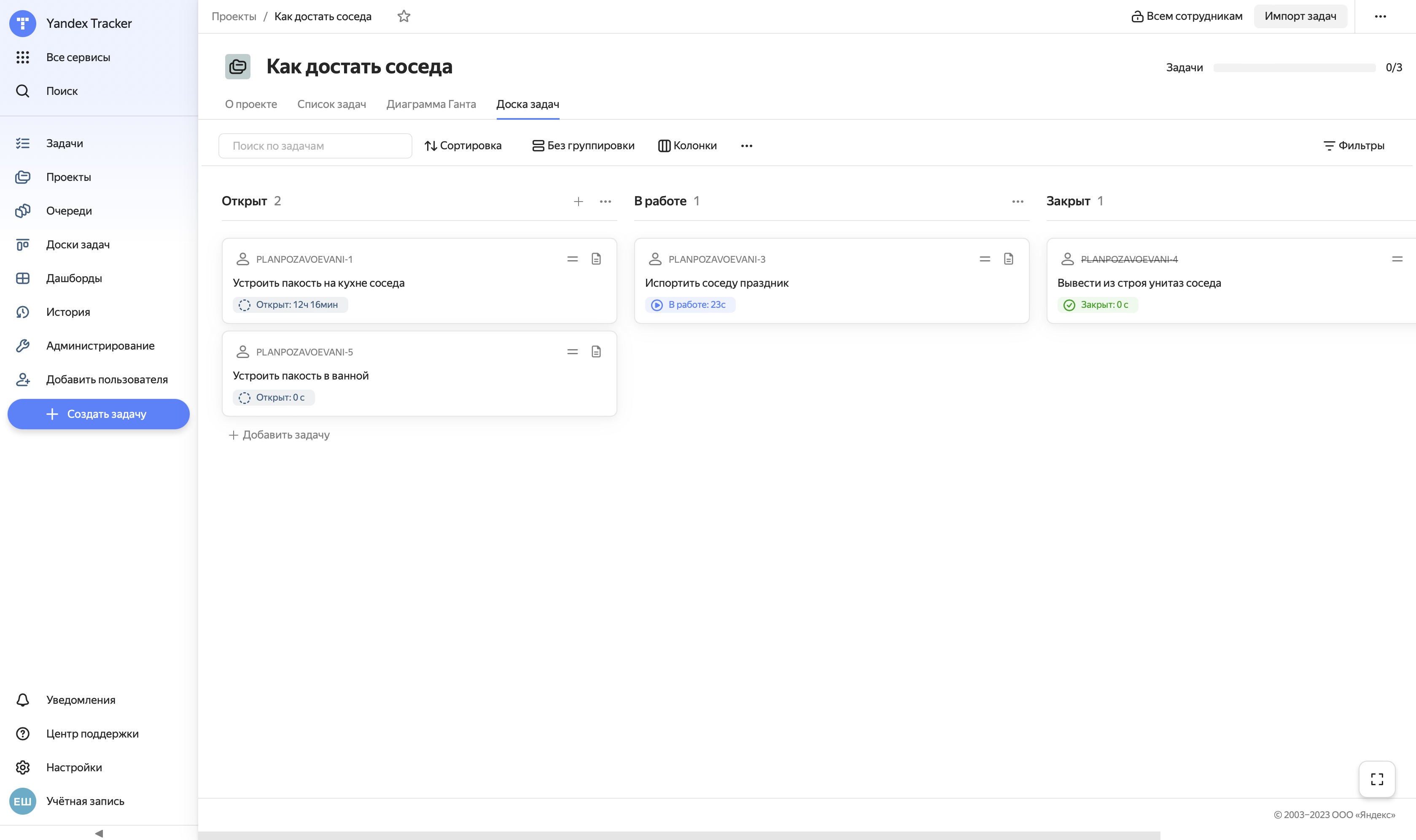Viewport: 1416px width, 840px height.
Task: Click Поиск по задачам input field
Action: click(315, 146)
